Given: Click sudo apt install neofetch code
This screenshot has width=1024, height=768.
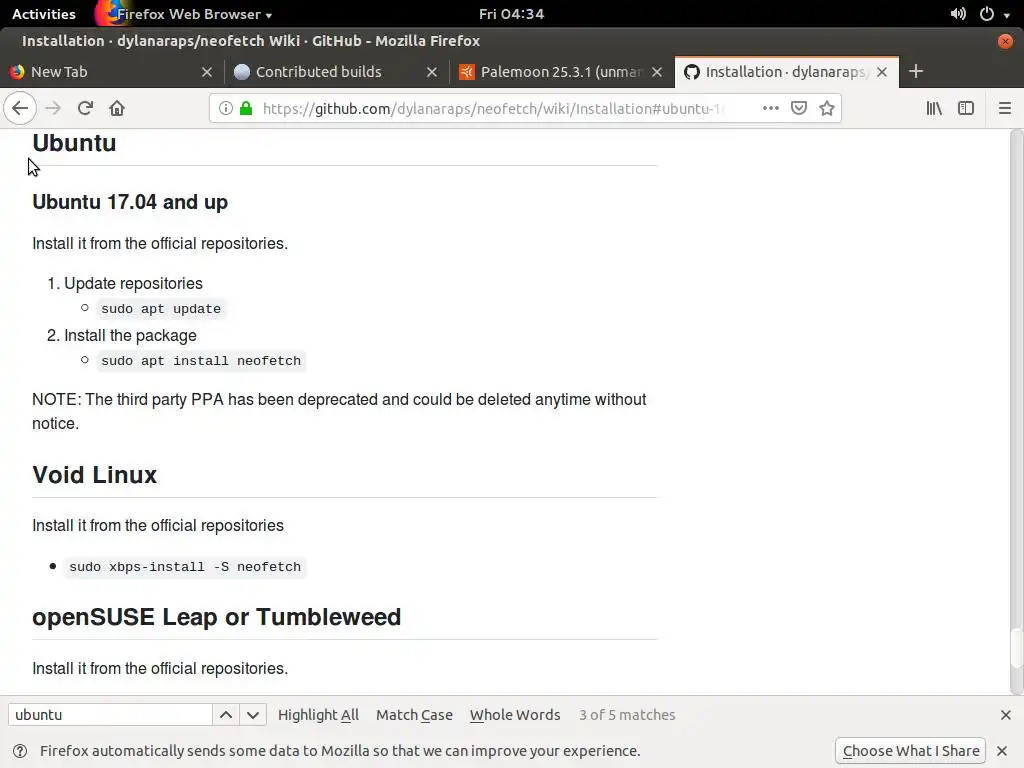Looking at the screenshot, I should [x=200, y=361].
